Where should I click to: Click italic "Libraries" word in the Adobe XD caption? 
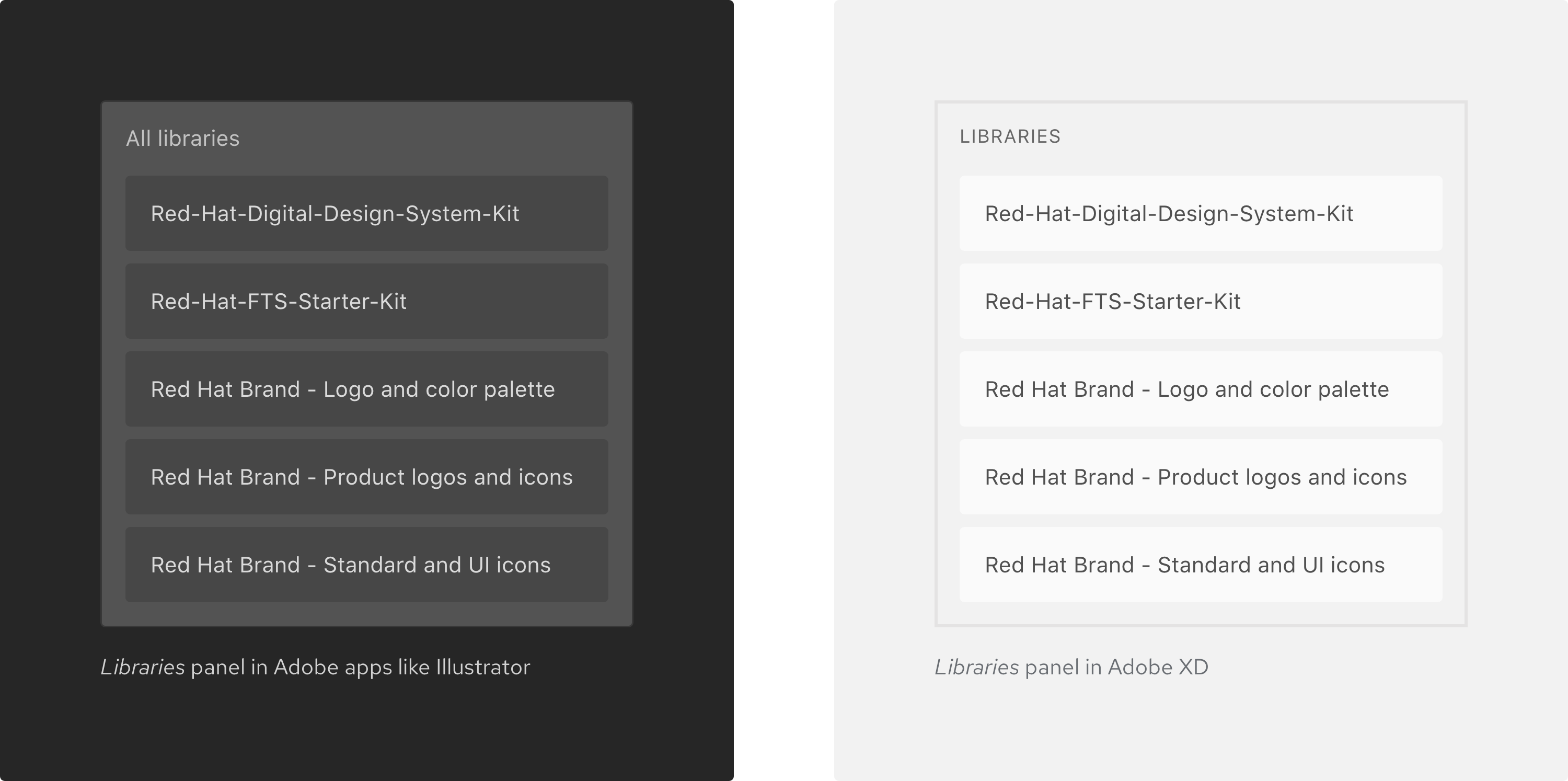(x=976, y=667)
